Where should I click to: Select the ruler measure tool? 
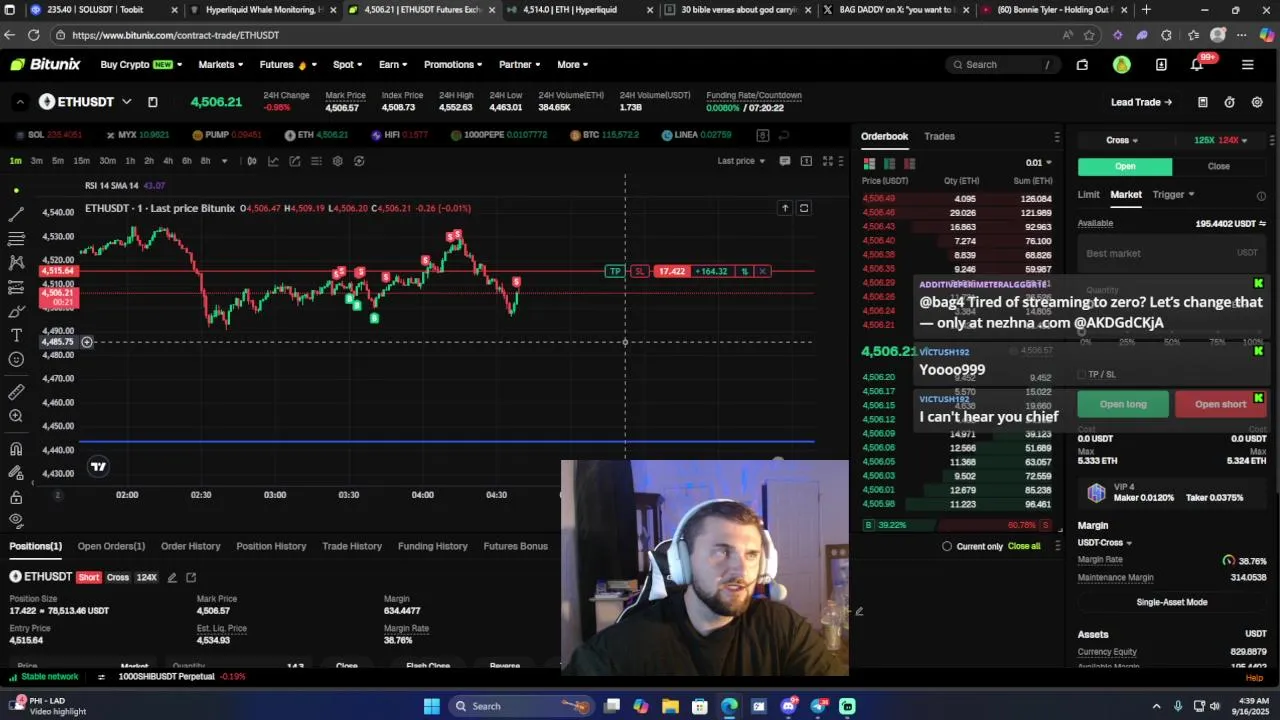[16, 392]
